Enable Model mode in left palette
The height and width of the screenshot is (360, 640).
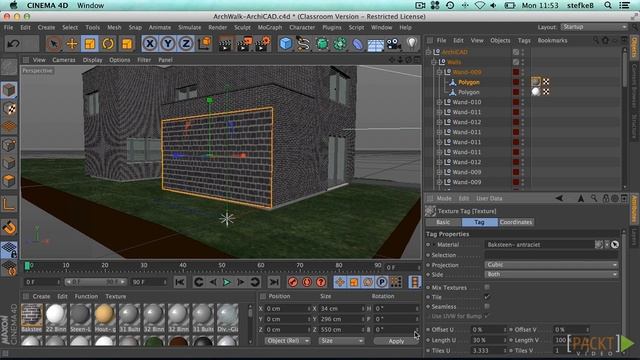[9, 91]
